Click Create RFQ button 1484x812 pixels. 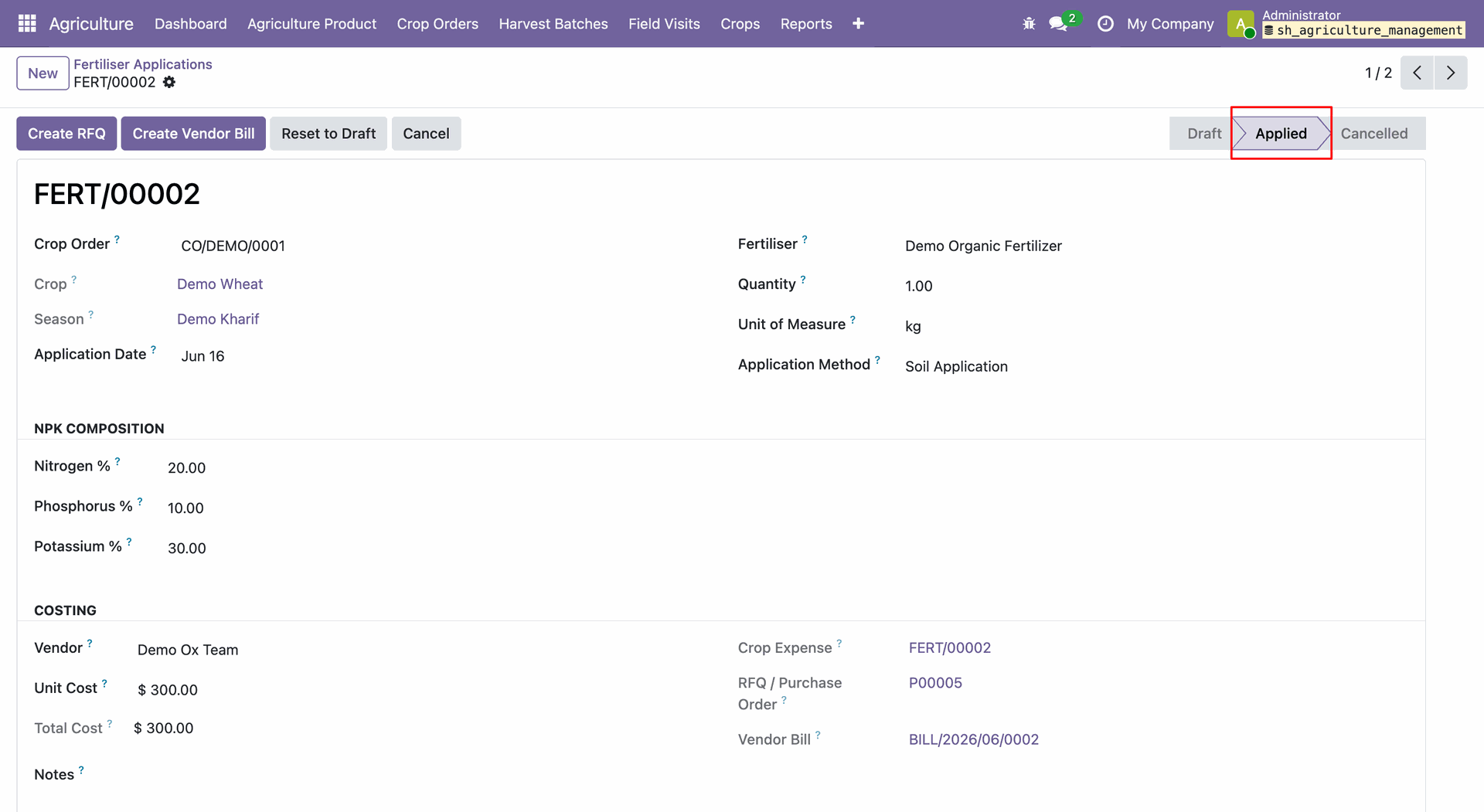point(66,134)
